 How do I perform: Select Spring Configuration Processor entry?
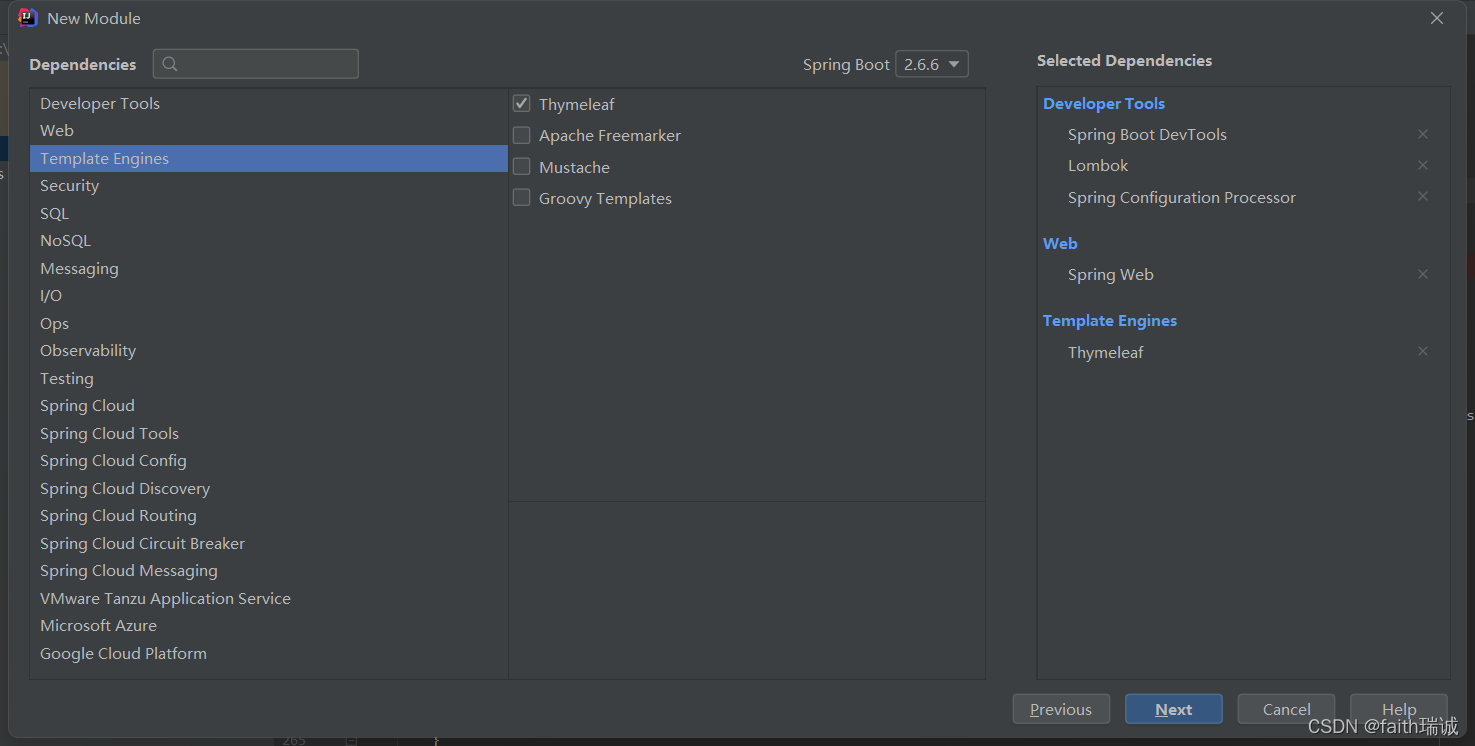click(1182, 198)
